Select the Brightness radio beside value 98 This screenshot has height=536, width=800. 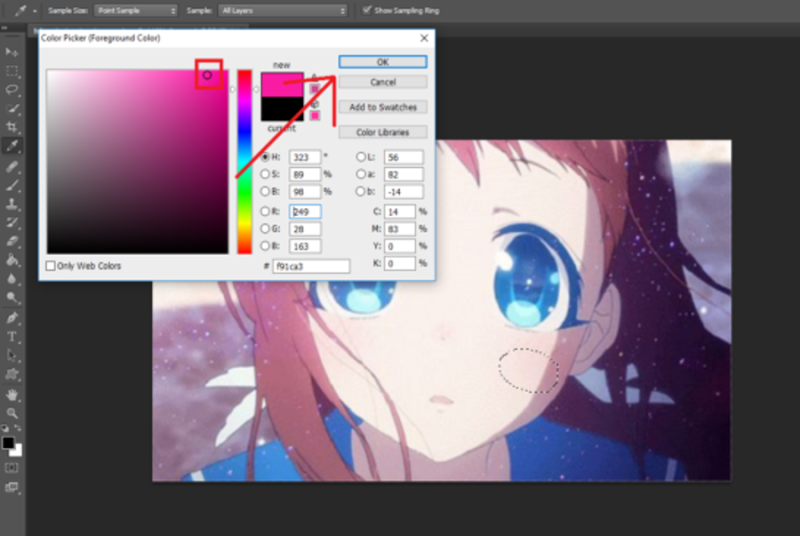[265, 191]
